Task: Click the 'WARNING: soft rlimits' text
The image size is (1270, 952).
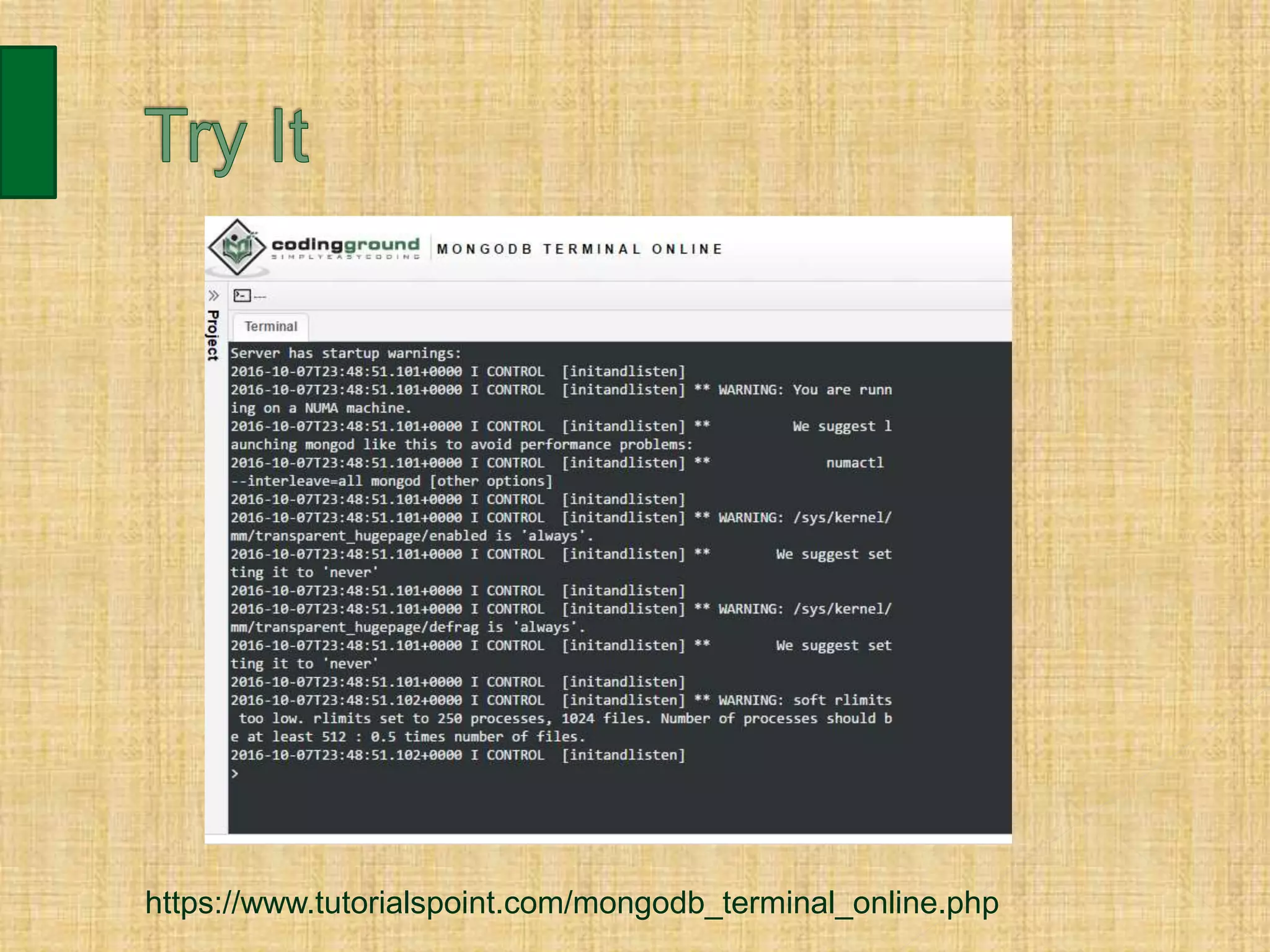Action: click(x=805, y=700)
